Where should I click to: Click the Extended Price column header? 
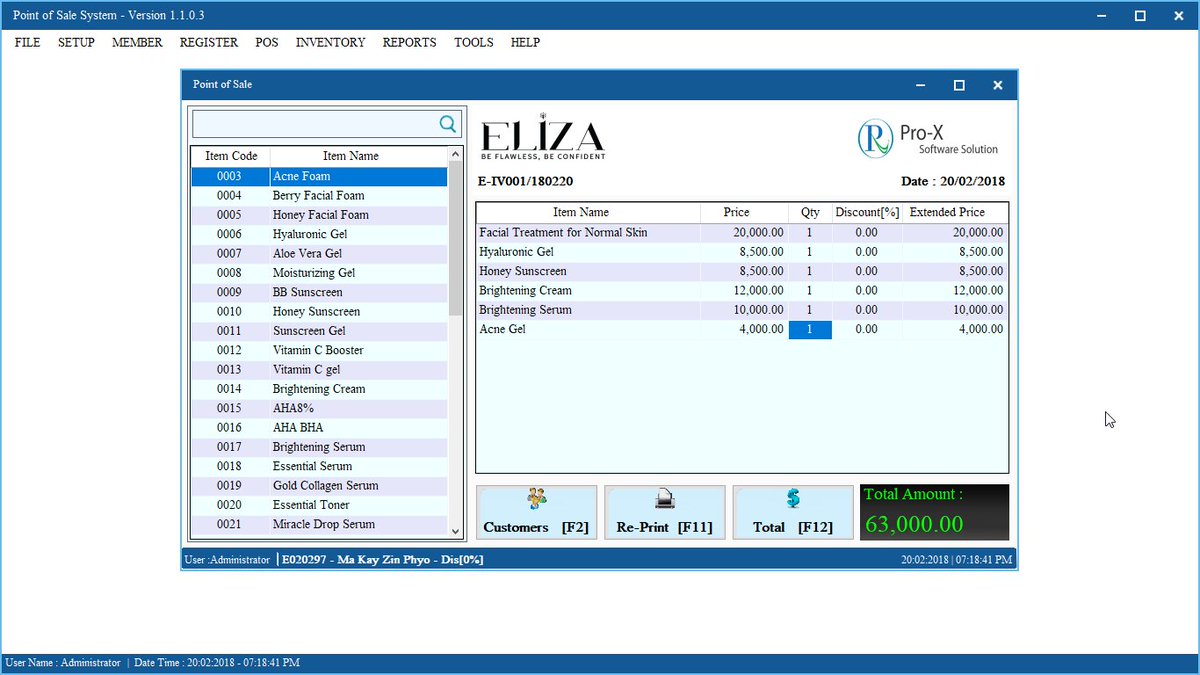(947, 212)
